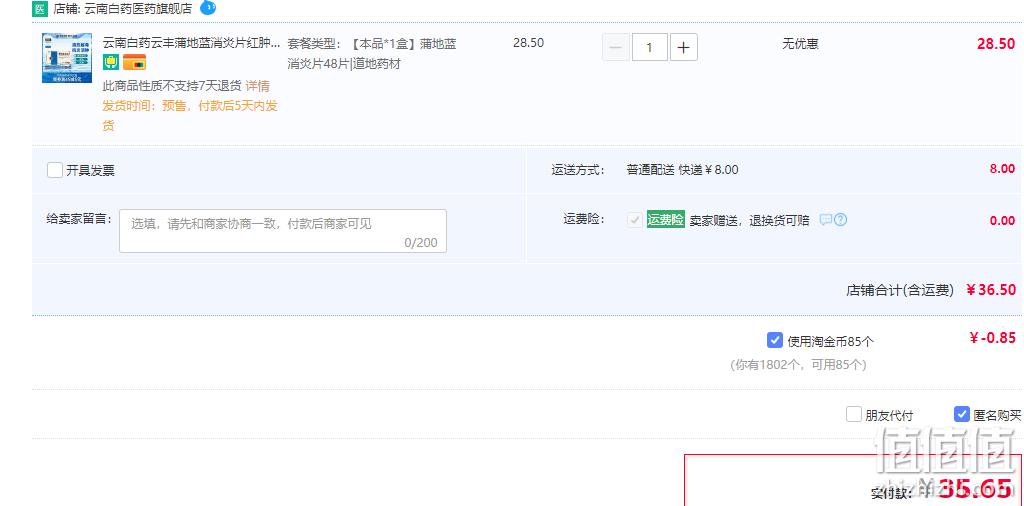Uncheck 使用淘金币85个 checkbox
This screenshot has height=506, width=1024.
click(x=775, y=340)
